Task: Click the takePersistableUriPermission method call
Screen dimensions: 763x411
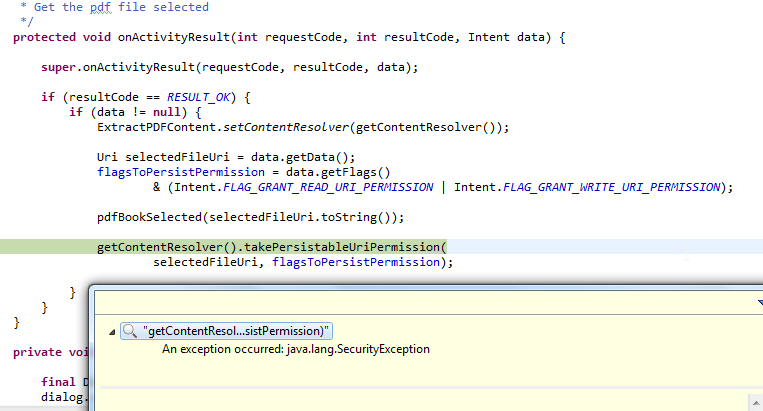Action: coord(343,247)
